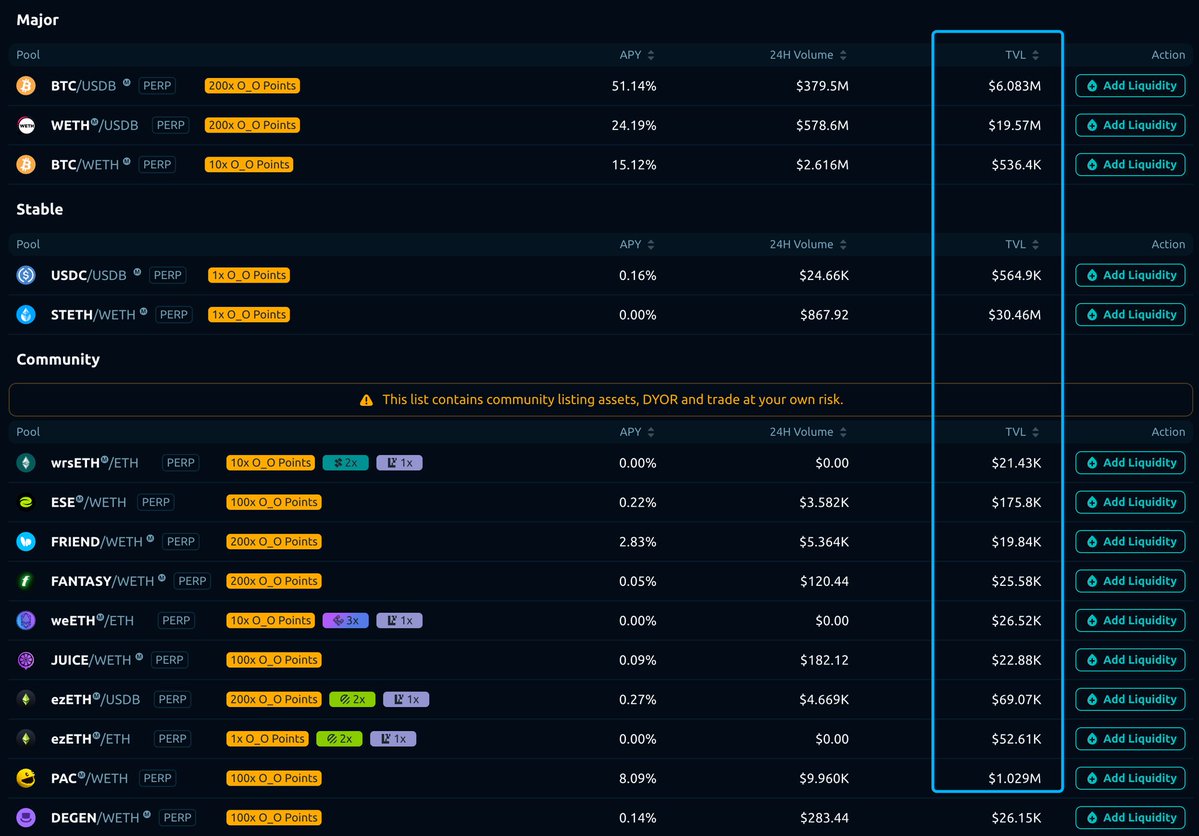
Task: Click the USDC coin icon in Stable section
Action: point(26,275)
